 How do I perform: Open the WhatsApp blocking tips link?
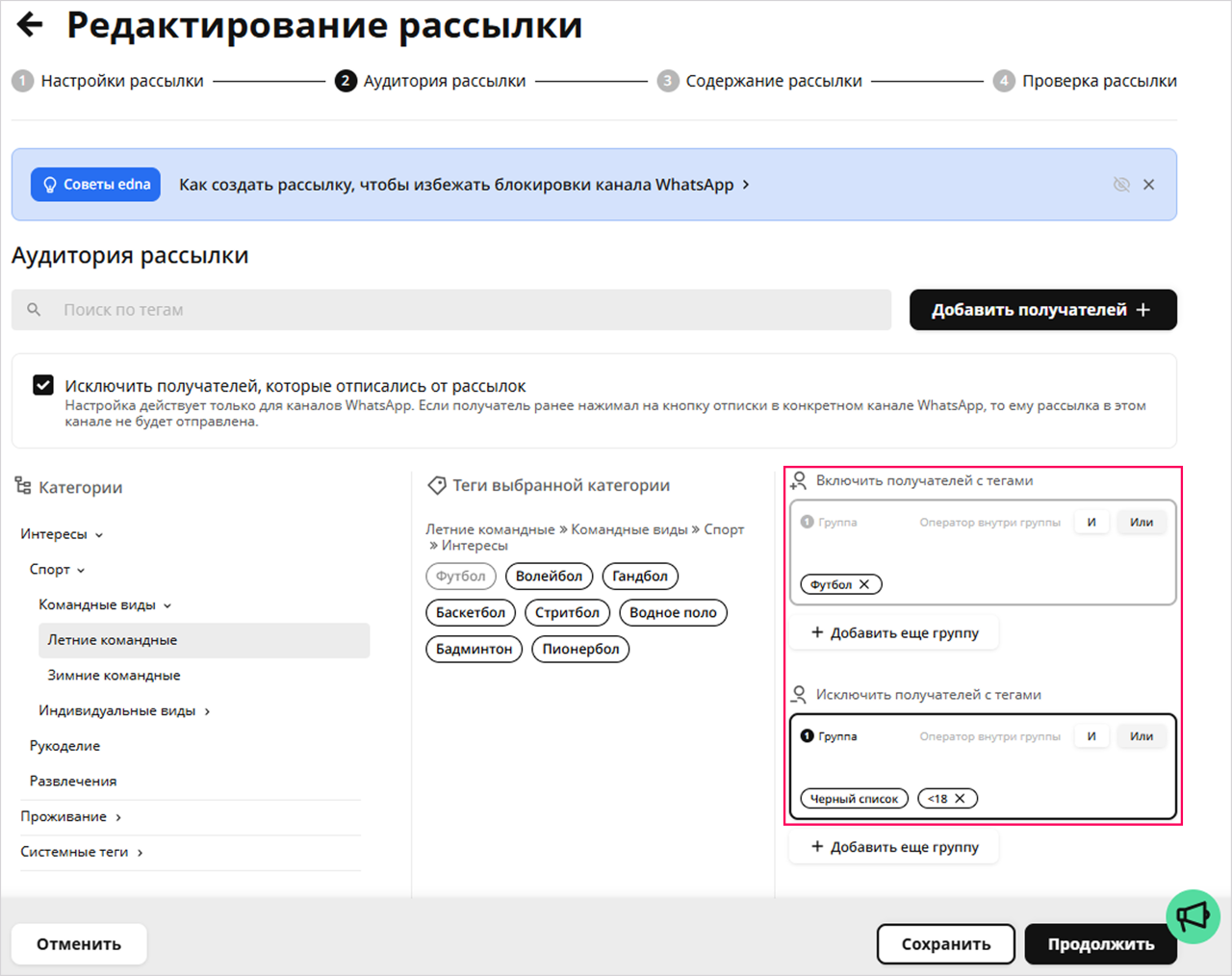[464, 185]
